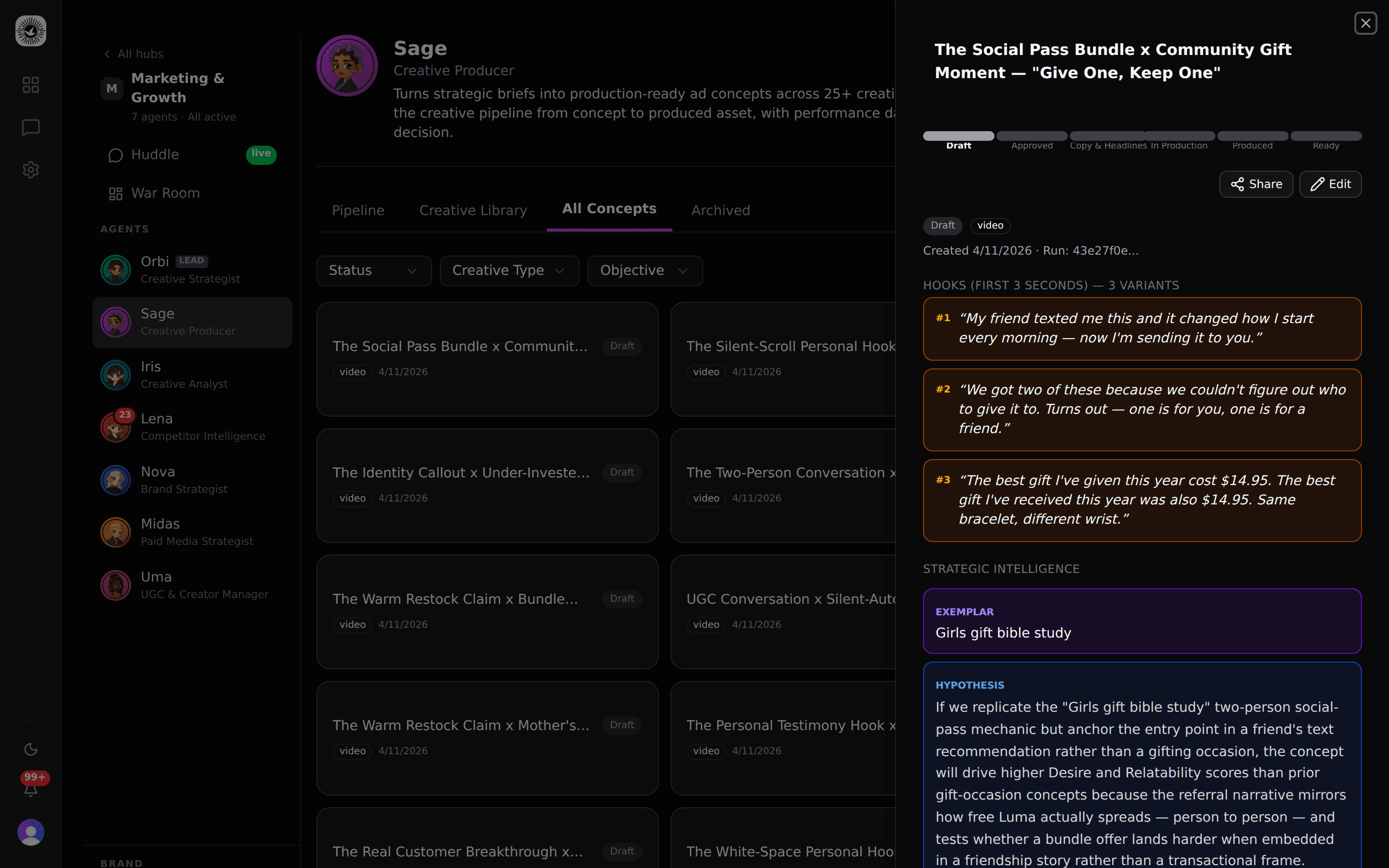Switch to the Creative Library tab

[473, 210]
